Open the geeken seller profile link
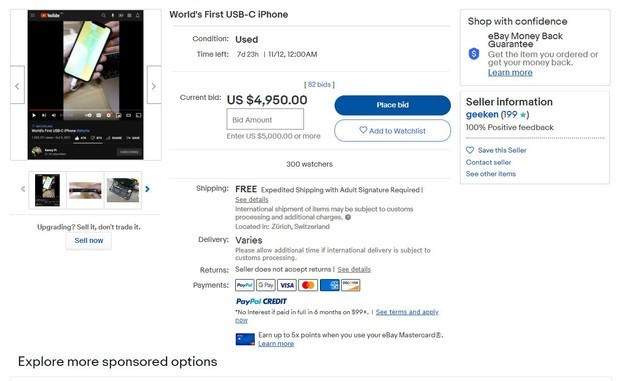 click(482, 115)
